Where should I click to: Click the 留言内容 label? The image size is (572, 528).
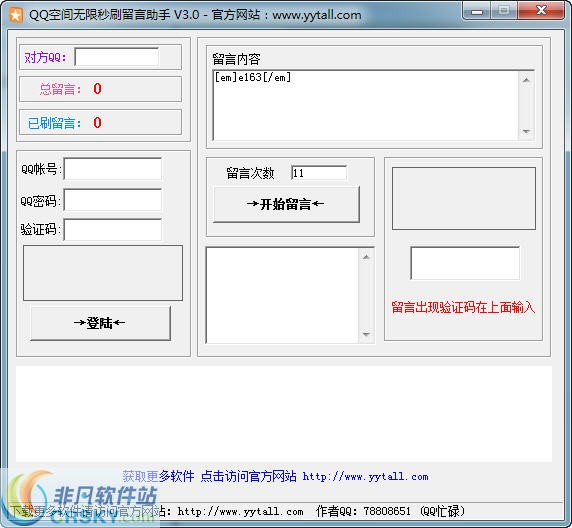click(236, 59)
